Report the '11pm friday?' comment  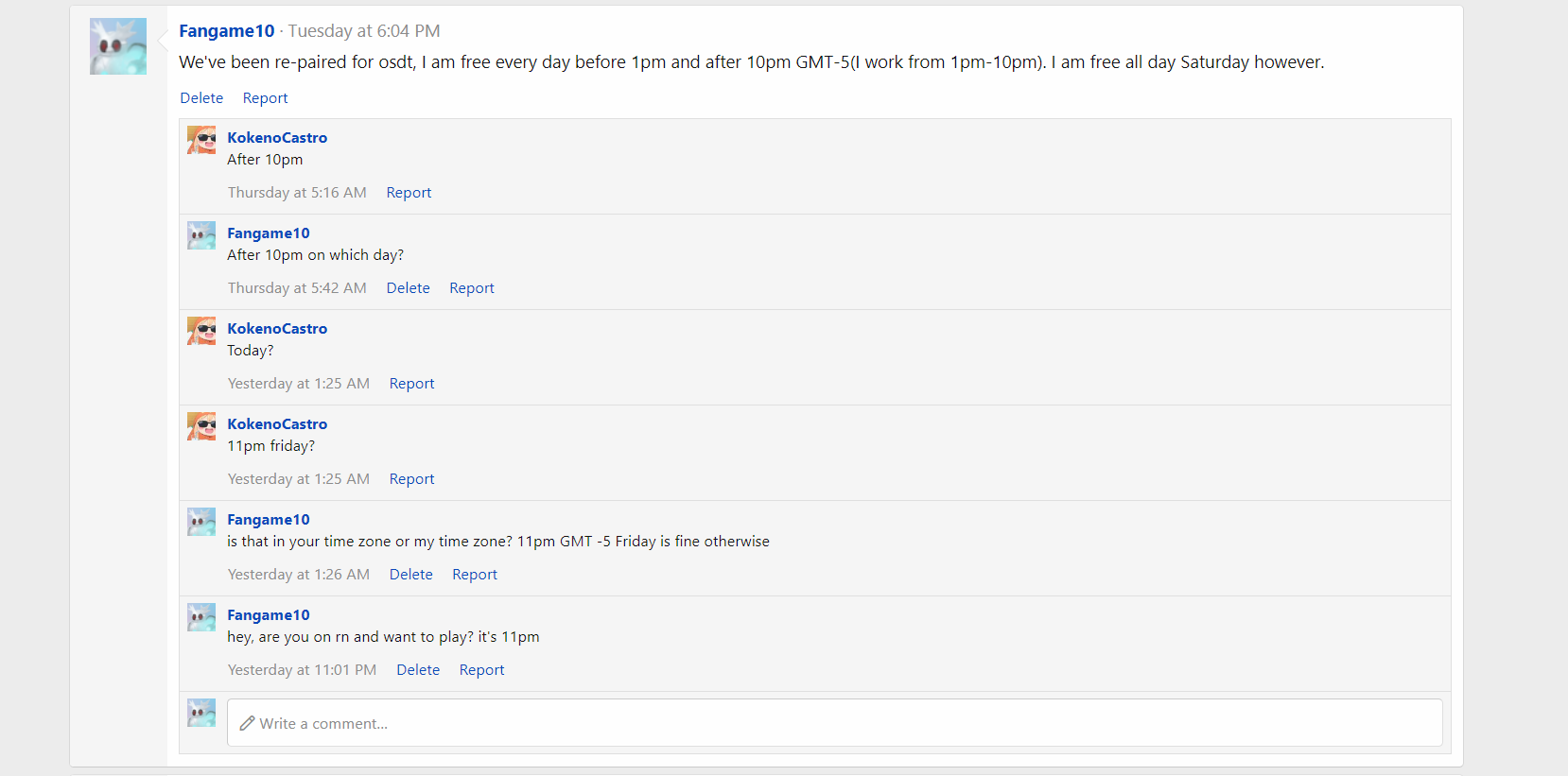(x=411, y=479)
